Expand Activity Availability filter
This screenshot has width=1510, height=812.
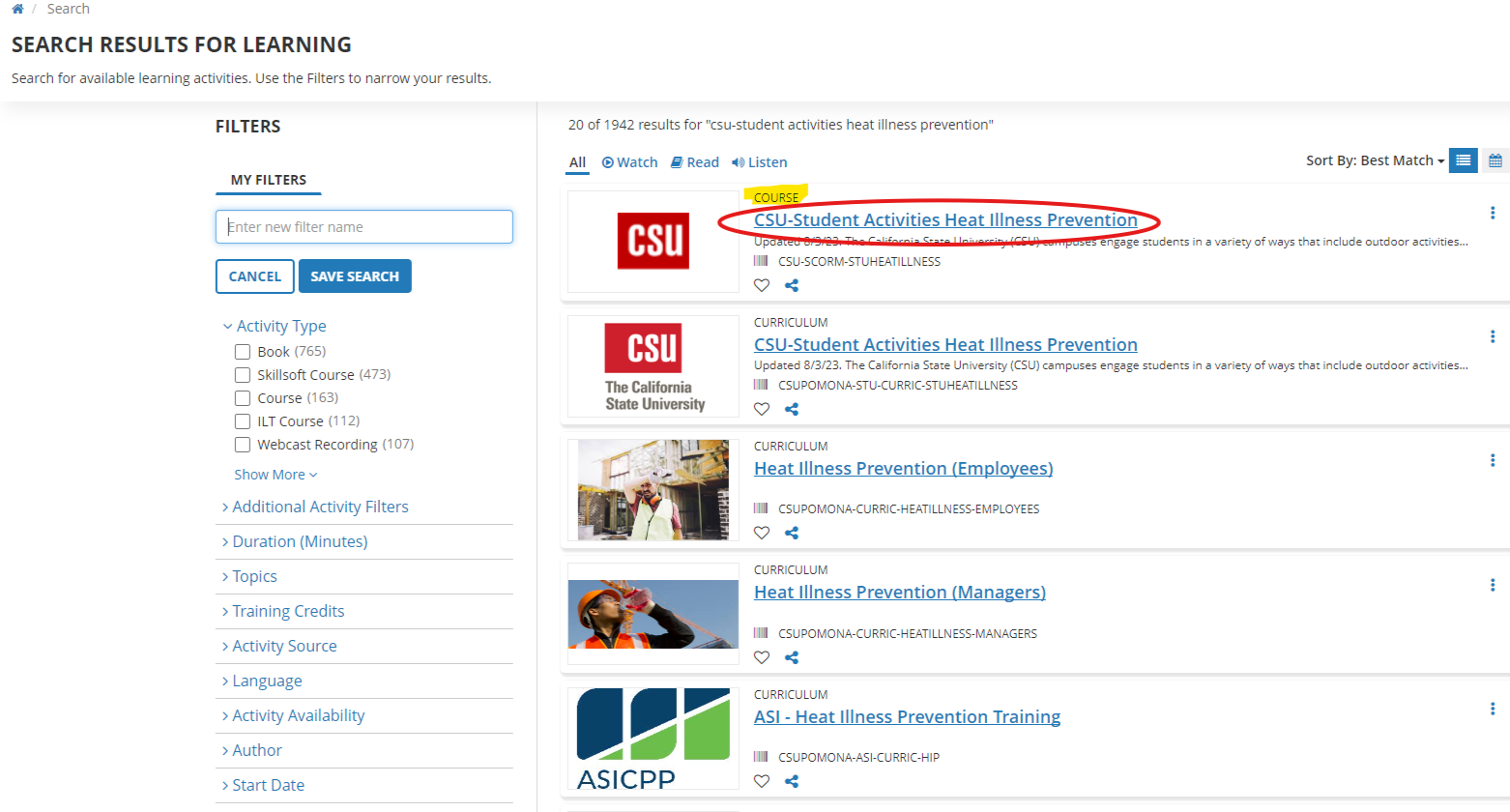click(293, 715)
